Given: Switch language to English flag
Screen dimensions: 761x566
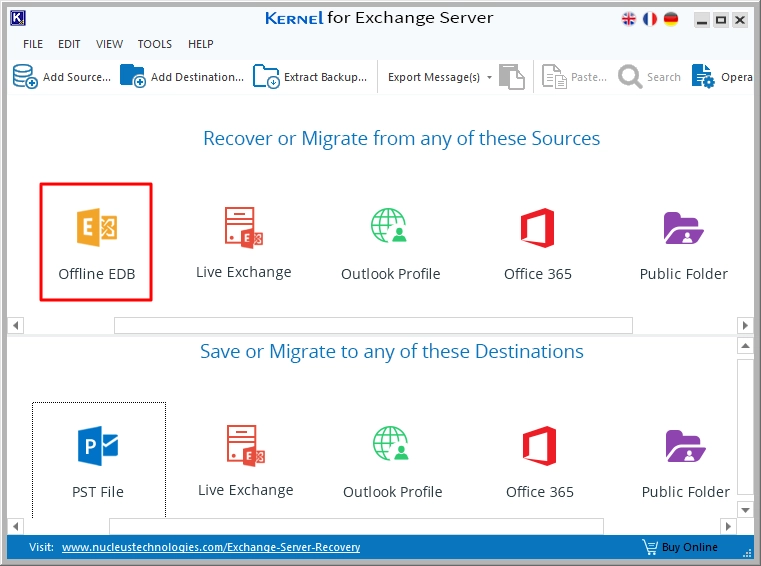Looking at the screenshot, I should [629, 19].
